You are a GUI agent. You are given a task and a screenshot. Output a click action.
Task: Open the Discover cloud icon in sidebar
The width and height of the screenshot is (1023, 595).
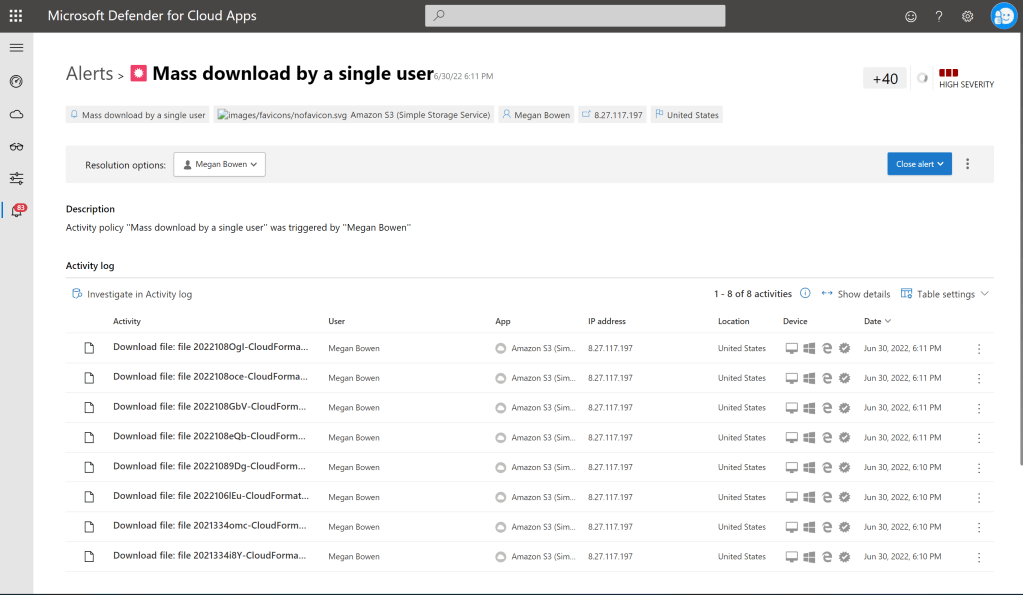tap(16, 114)
